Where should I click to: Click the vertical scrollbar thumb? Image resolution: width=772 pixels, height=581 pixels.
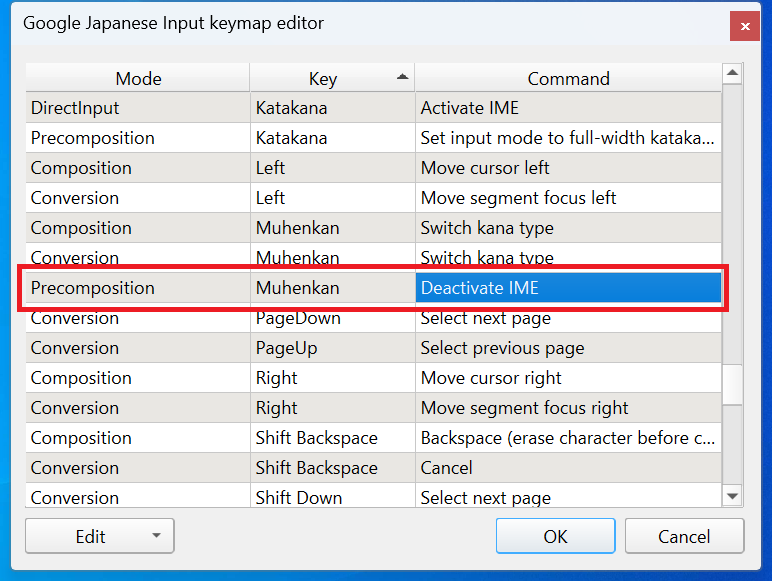(732, 385)
